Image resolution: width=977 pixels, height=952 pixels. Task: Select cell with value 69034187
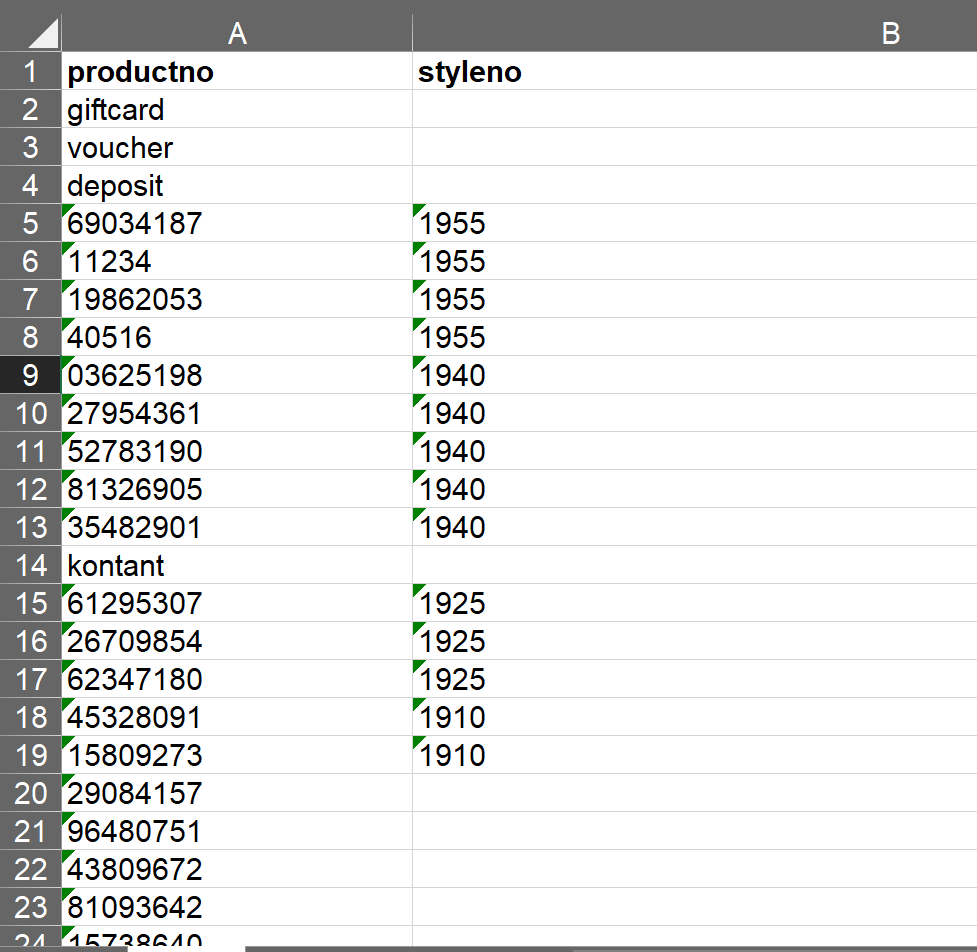pyautogui.click(x=237, y=223)
